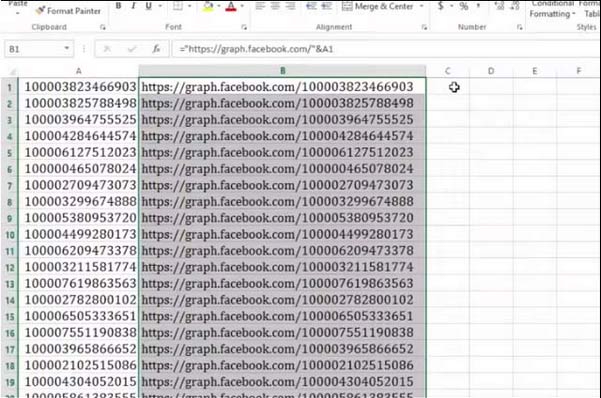Image resolution: width=601 pixels, height=398 pixels.
Task: Open the Fill Color dropdown arrow
Action: coord(219,6)
